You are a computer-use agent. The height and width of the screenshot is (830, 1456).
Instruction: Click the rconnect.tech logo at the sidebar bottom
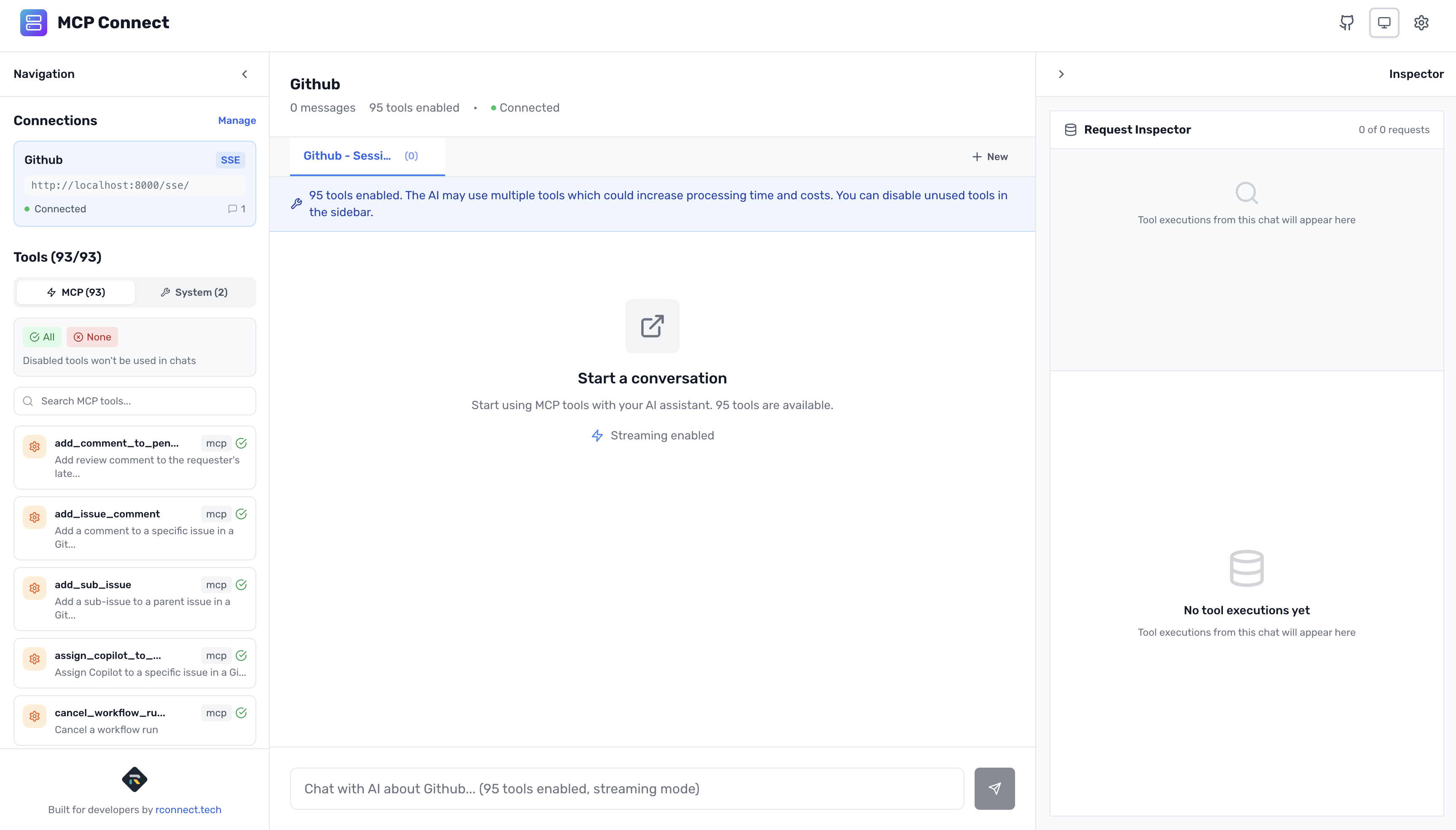click(134, 780)
